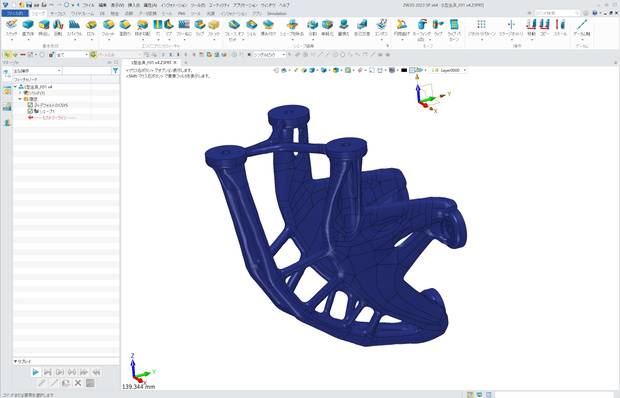The image size is (620, 398).
Task: Select the シェル (Shell) tool
Action: click(x=251, y=28)
